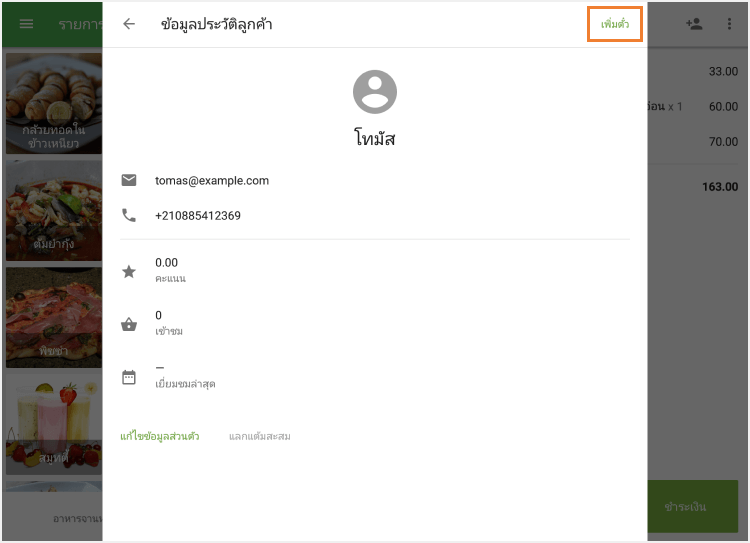Image resolution: width=750 pixels, height=543 pixels.
Task: Click the phone number +210885412369
Action: click(x=198, y=215)
